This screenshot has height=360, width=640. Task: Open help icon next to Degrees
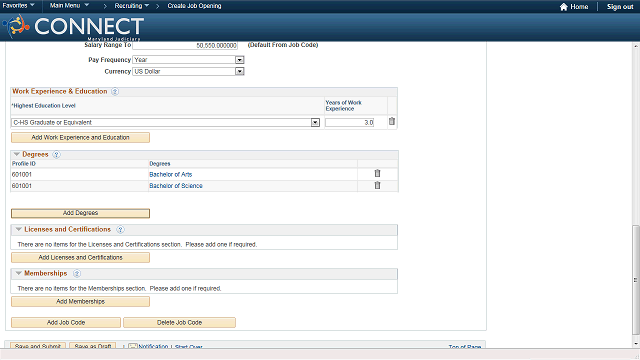[57, 155]
